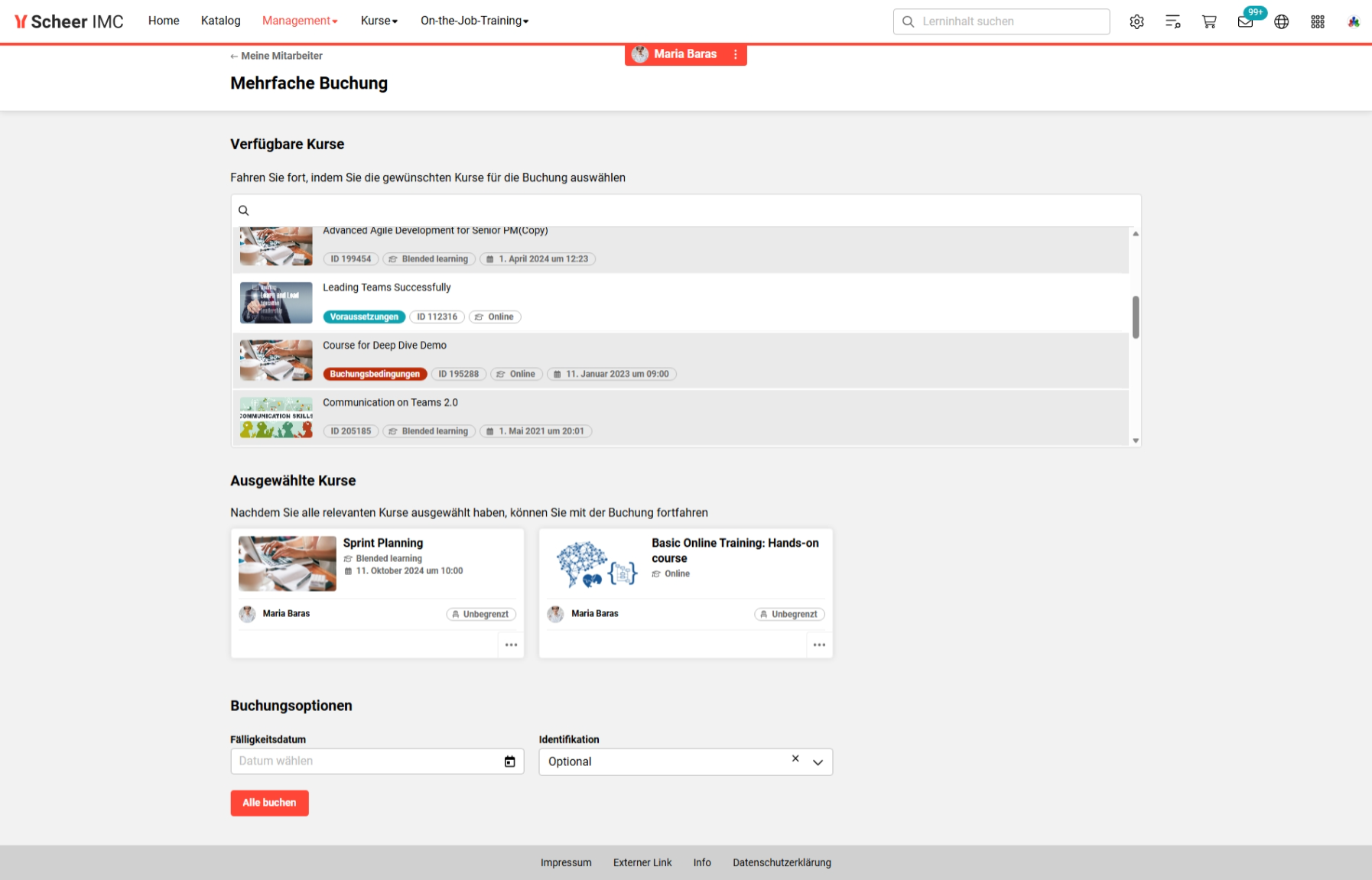Click the Scheer IMC logo
Image resolution: width=1372 pixels, height=880 pixels.
point(69,21)
